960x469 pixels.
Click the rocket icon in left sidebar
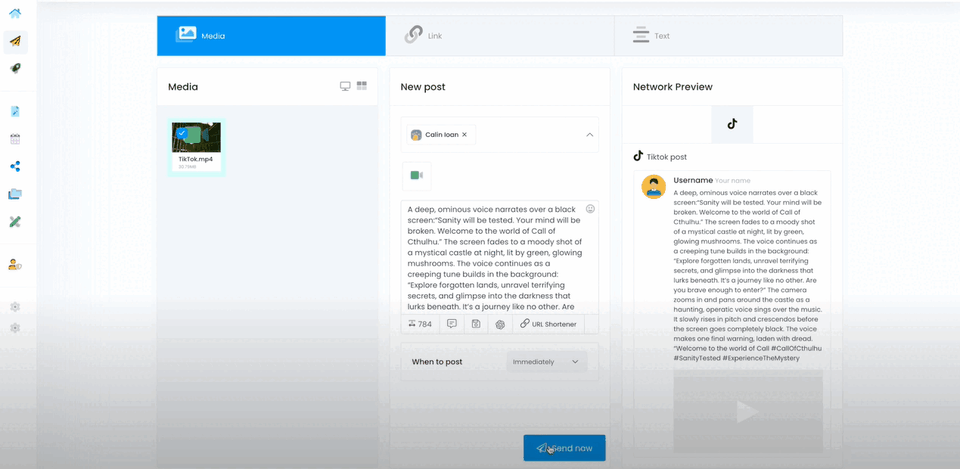pos(15,69)
